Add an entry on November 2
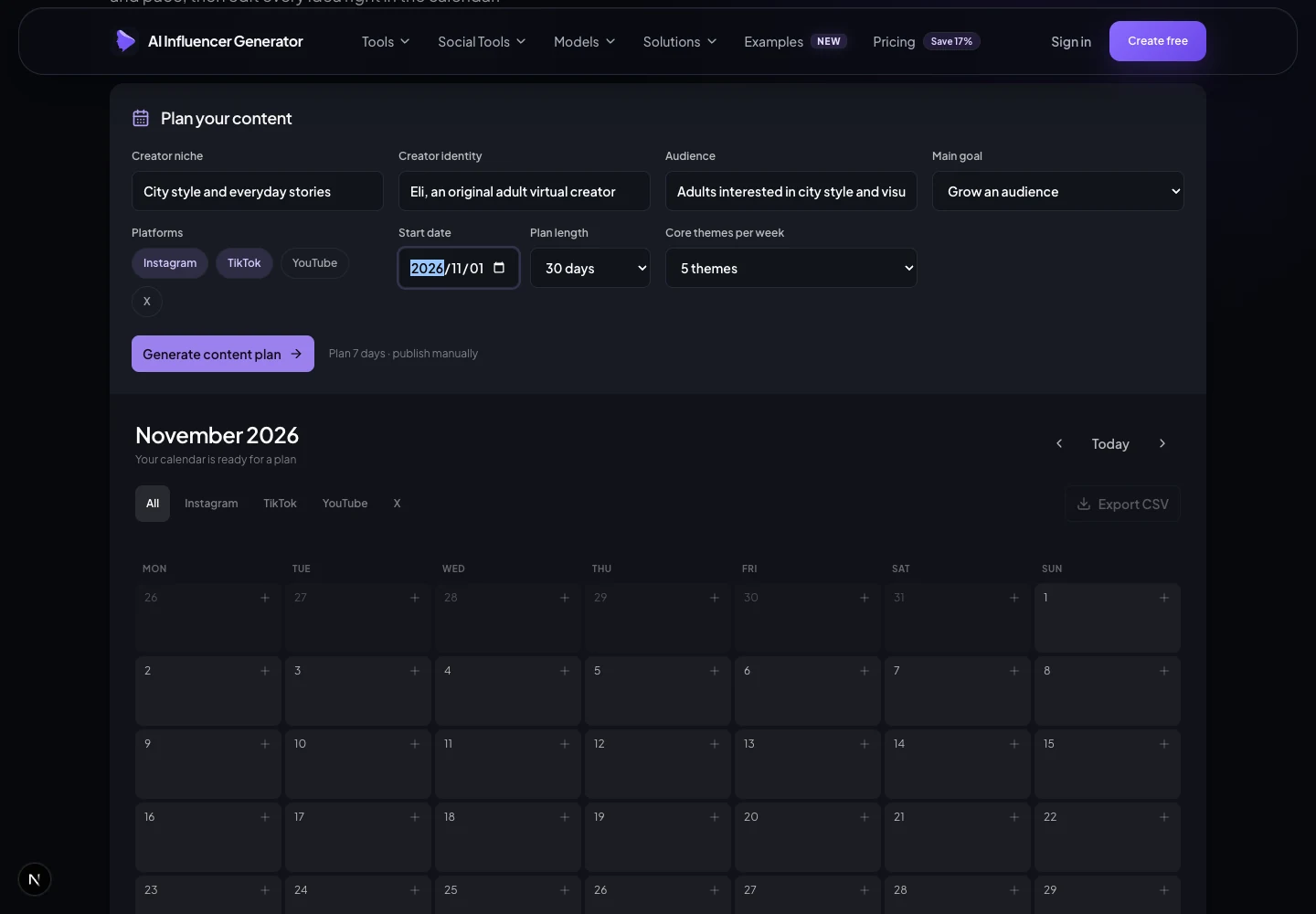Screen dimensions: 1316x914 [265, 671]
